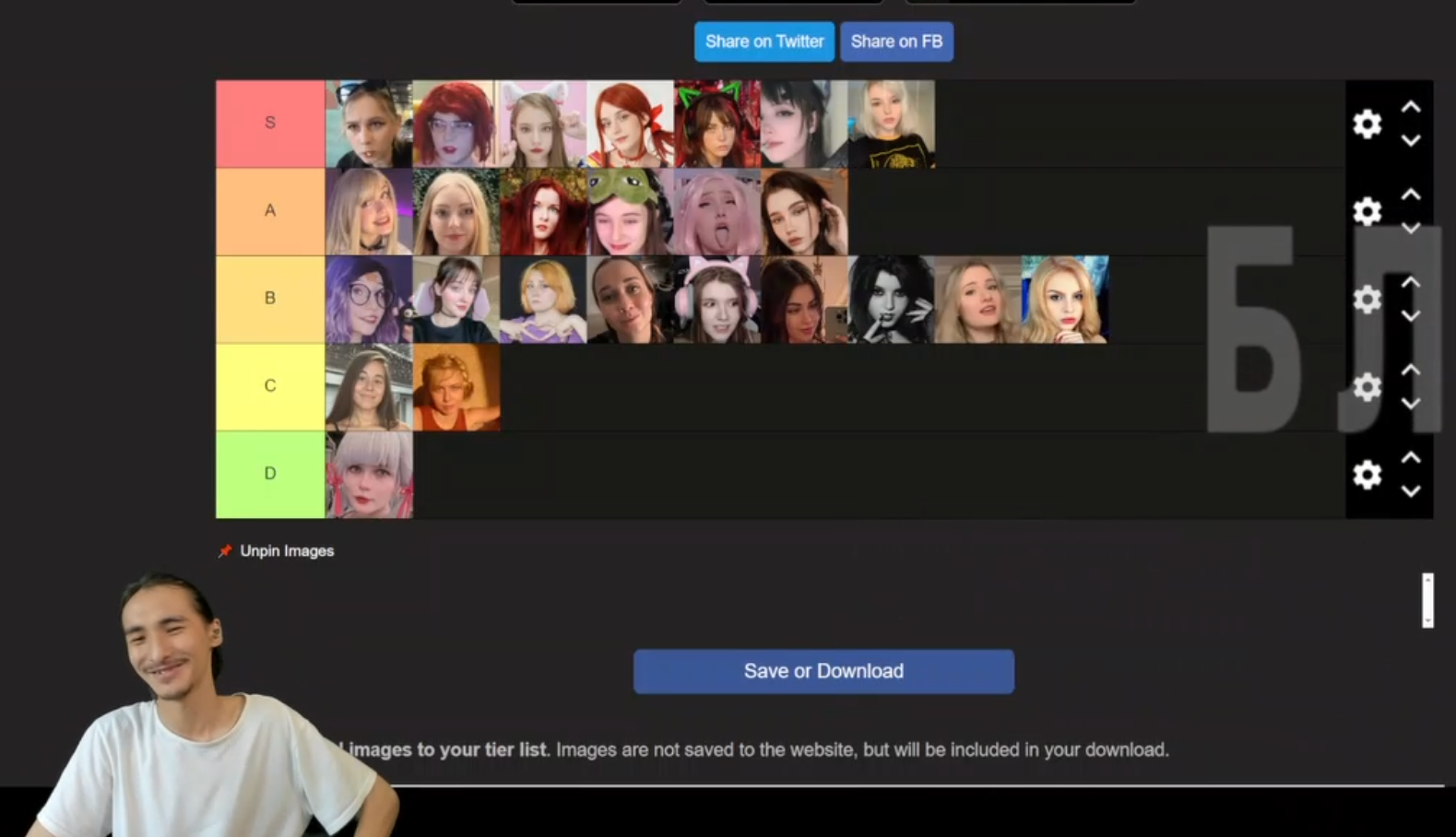Image resolution: width=1456 pixels, height=837 pixels.
Task: Move C tier row up with arrow
Action: click(x=1411, y=370)
